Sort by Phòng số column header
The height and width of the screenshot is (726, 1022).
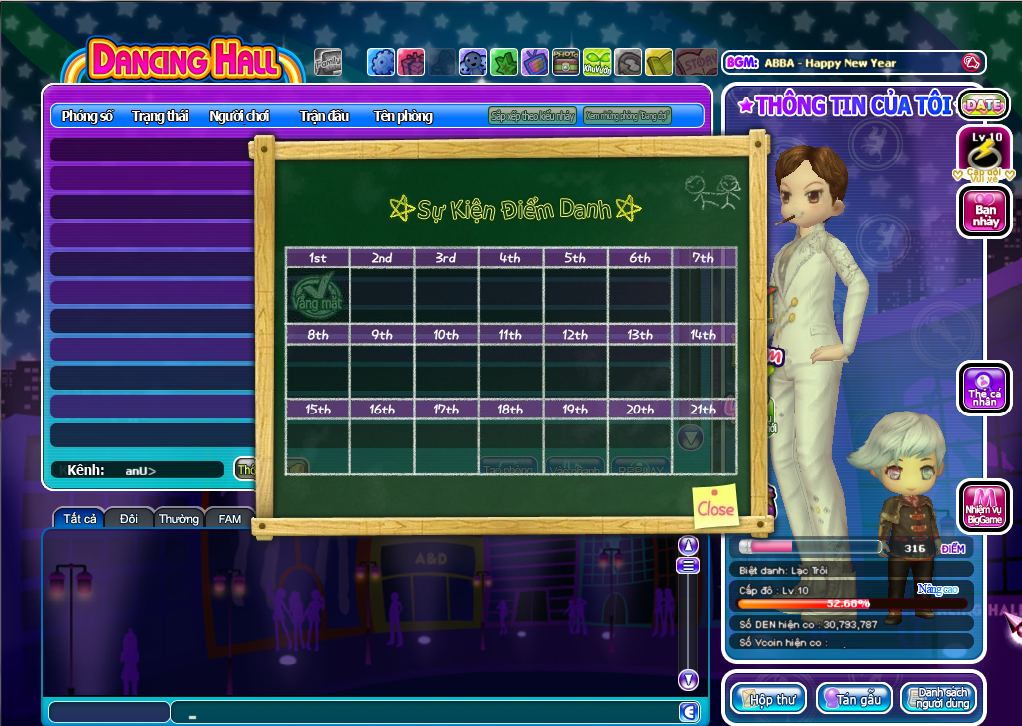[x=87, y=116]
